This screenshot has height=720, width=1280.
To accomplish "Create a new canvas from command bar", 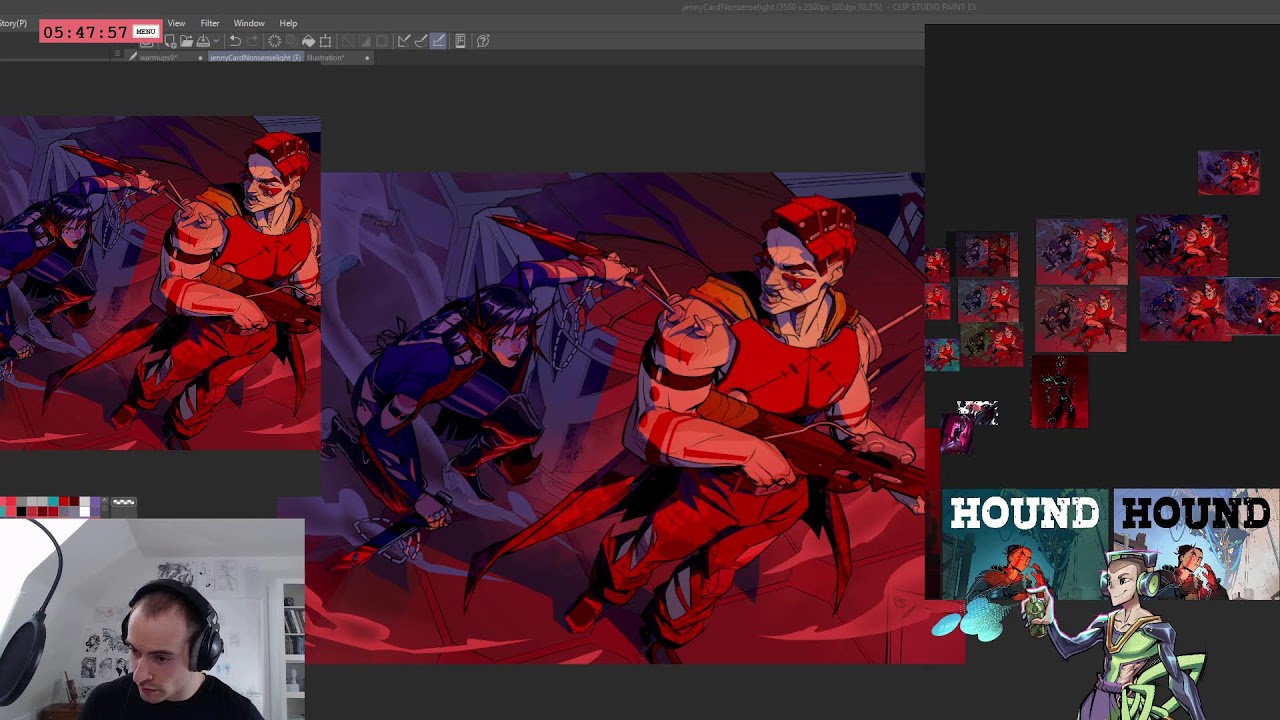I will tap(170, 41).
